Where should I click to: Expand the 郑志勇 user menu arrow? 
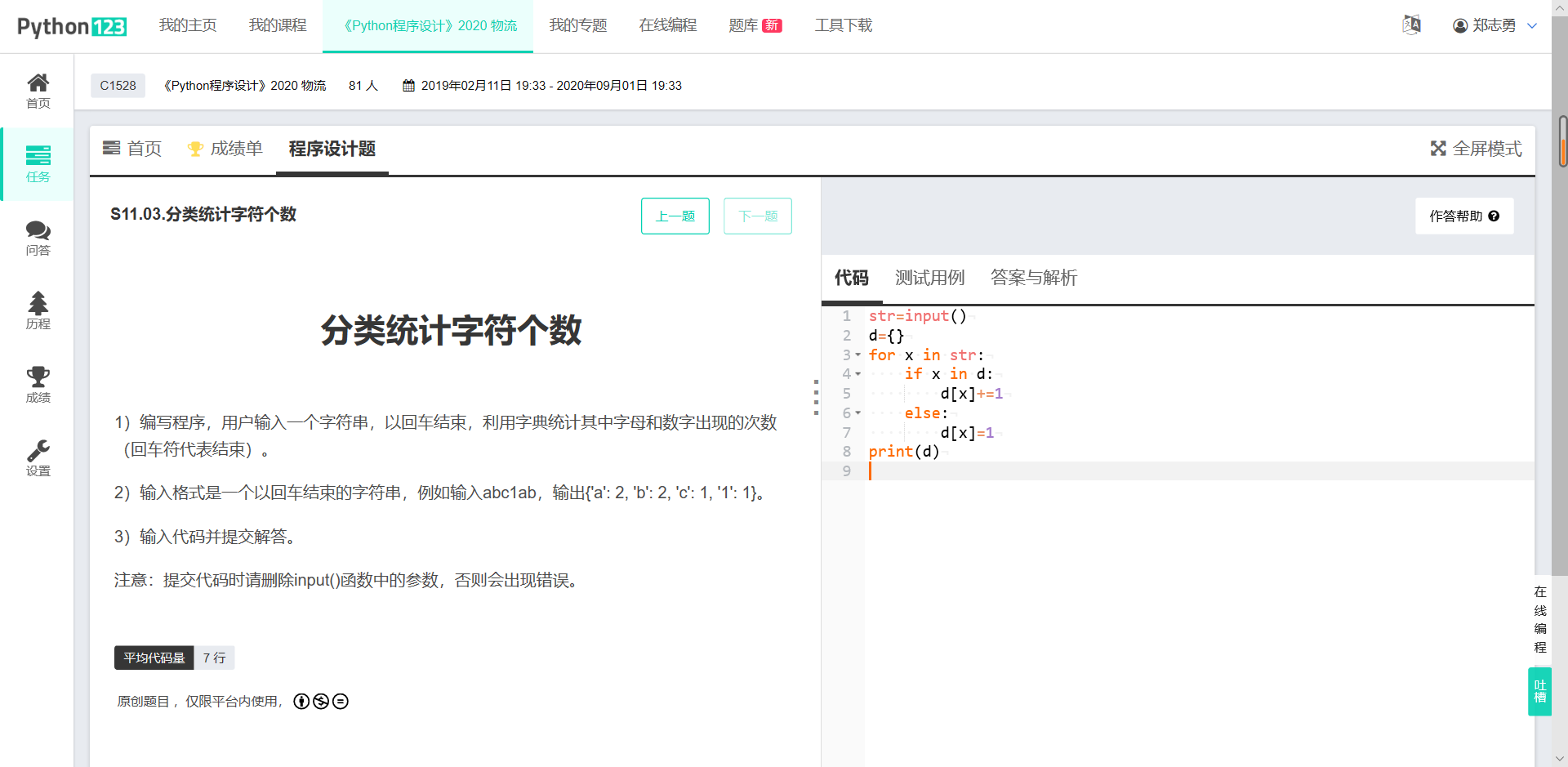coord(1532,26)
